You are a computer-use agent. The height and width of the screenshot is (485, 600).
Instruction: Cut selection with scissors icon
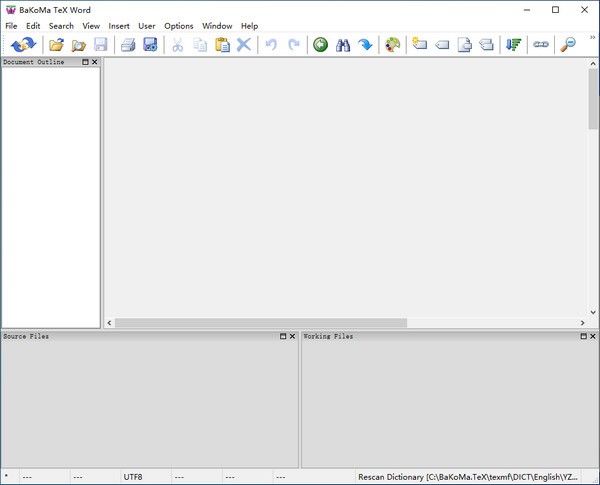tap(178, 45)
